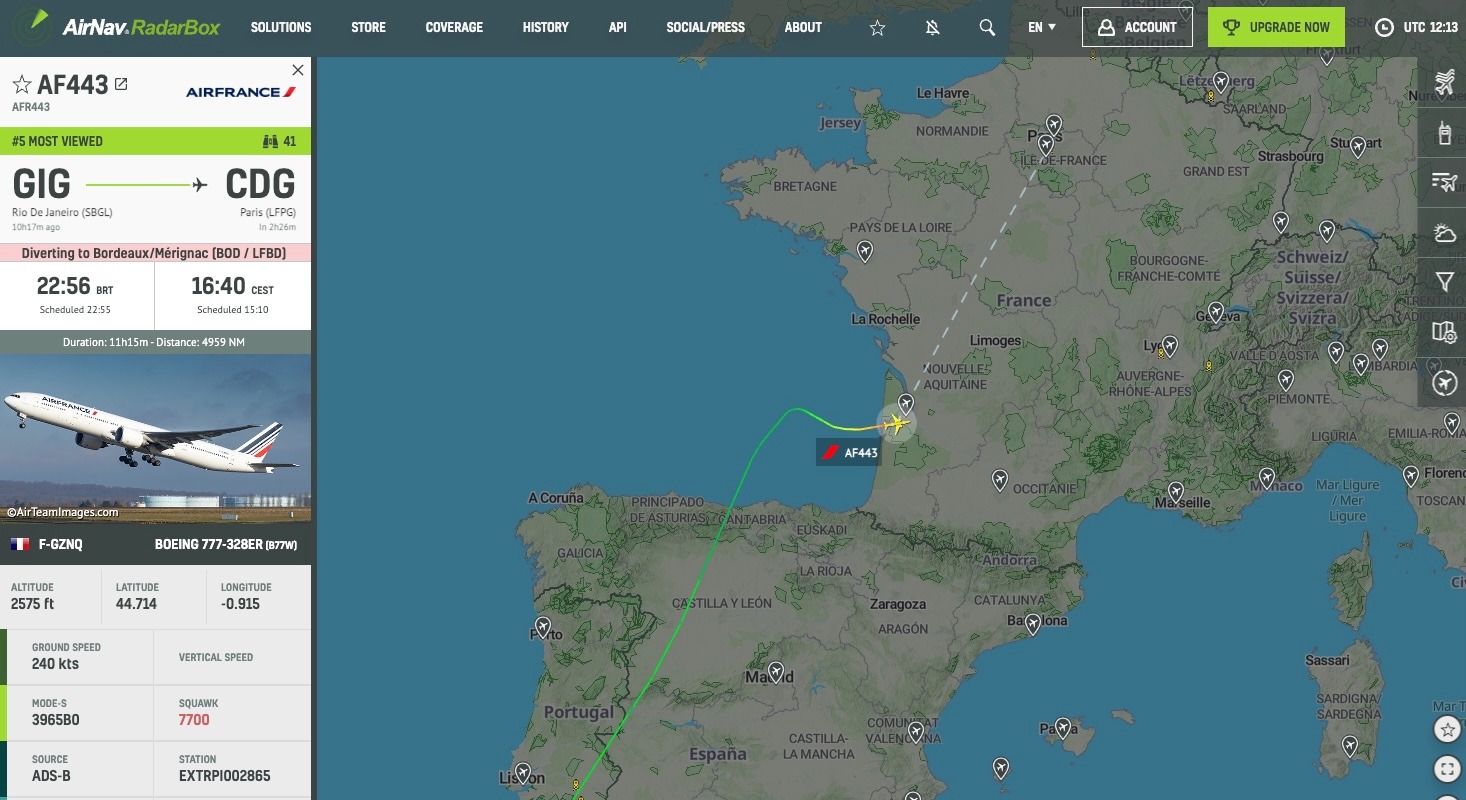Open the SOLUTIONS menu
Image resolution: width=1466 pixels, height=800 pixels.
[x=281, y=28]
